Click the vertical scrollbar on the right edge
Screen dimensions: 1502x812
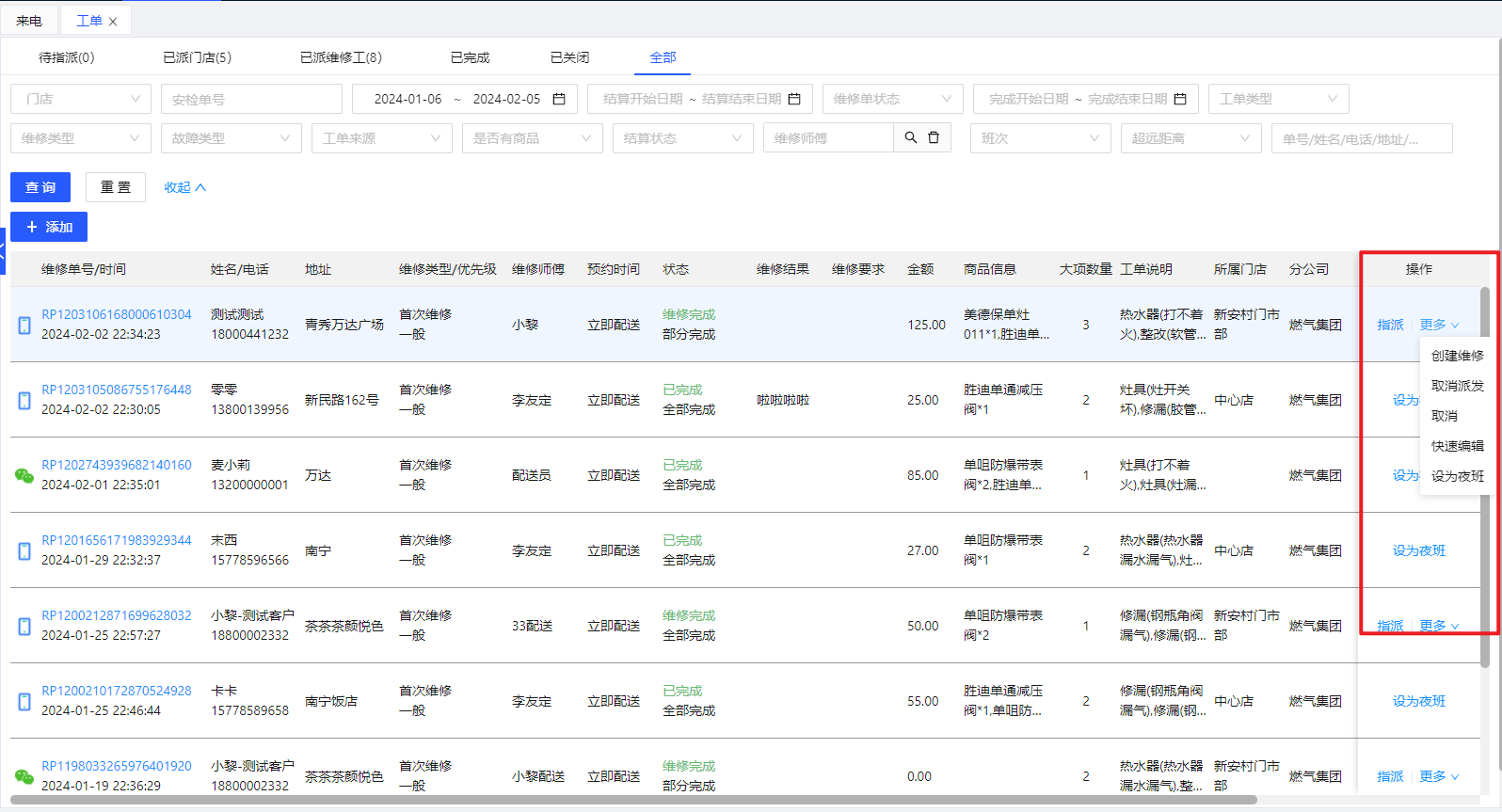tap(1486, 475)
